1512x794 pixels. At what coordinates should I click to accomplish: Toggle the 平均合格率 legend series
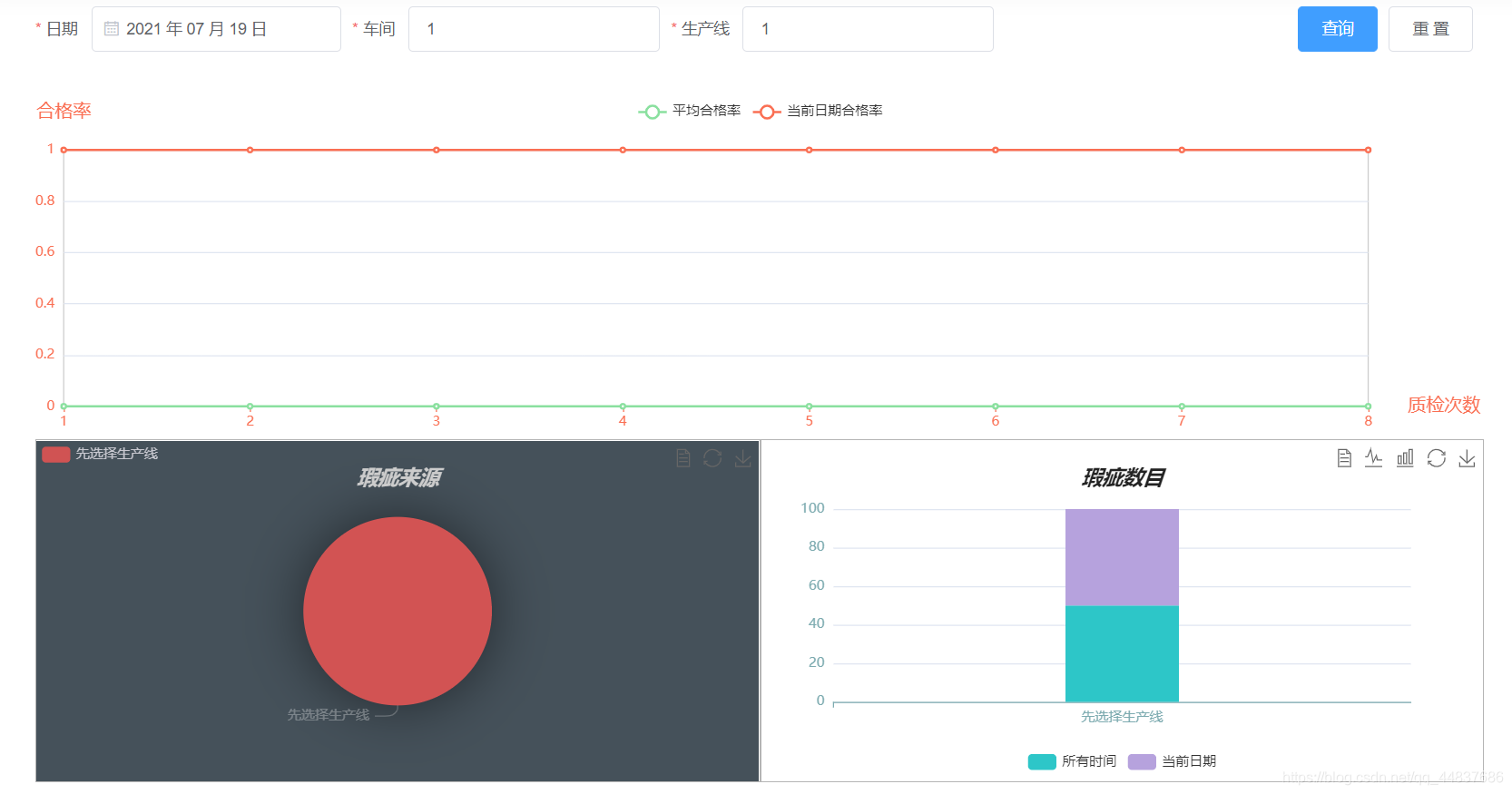pos(690,111)
